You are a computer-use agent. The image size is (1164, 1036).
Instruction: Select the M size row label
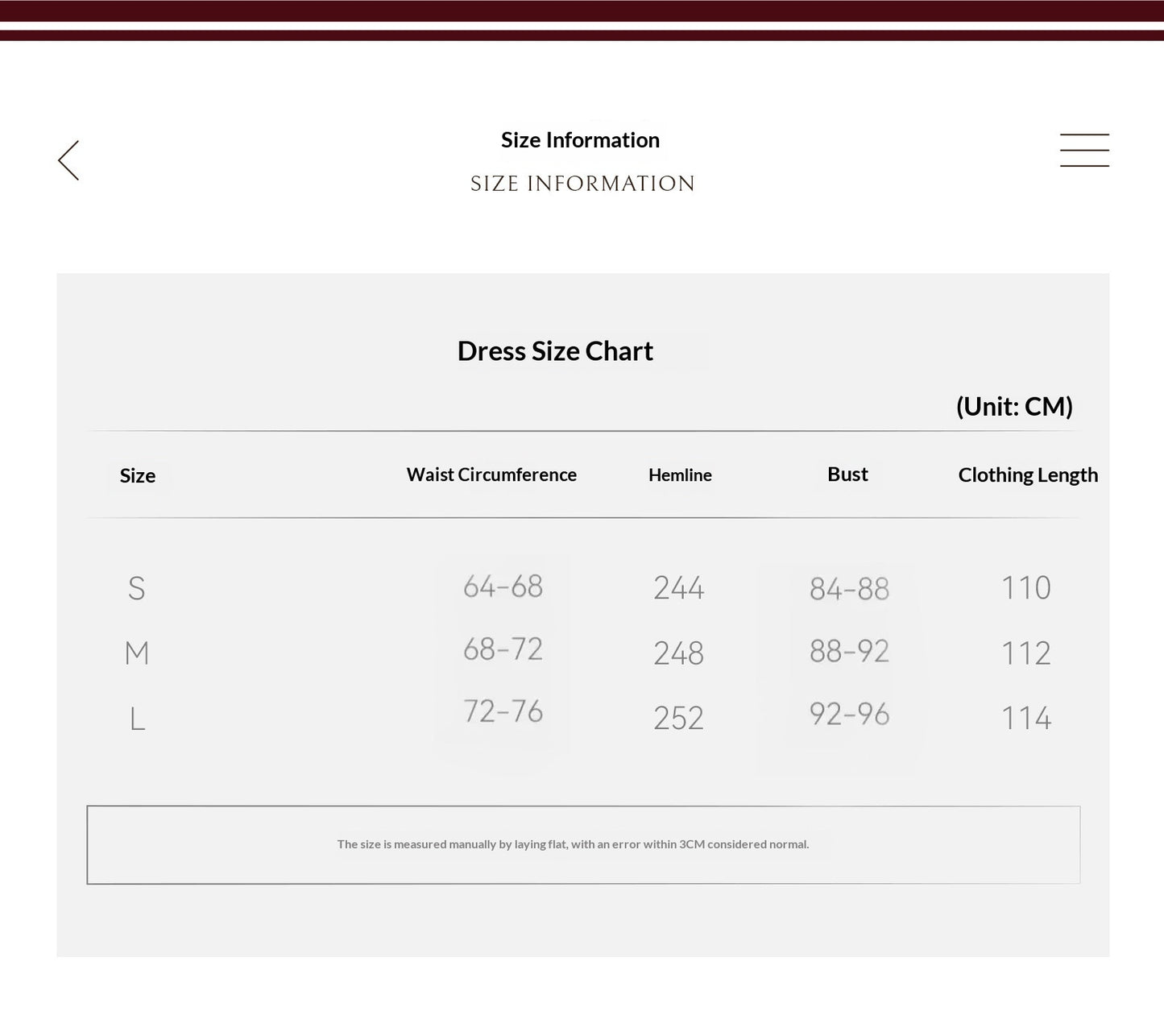[x=137, y=653]
